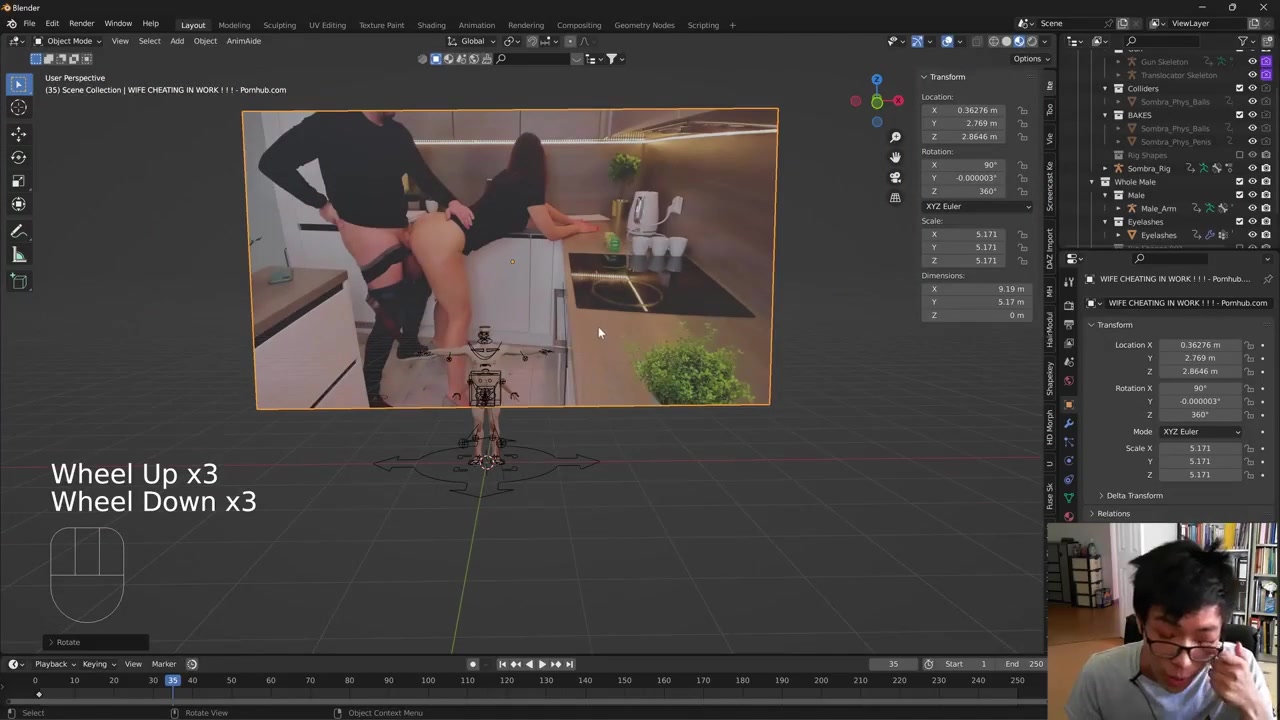1280x720 pixels.
Task: Open the Render menu in top bar
Action: point(81,23)
